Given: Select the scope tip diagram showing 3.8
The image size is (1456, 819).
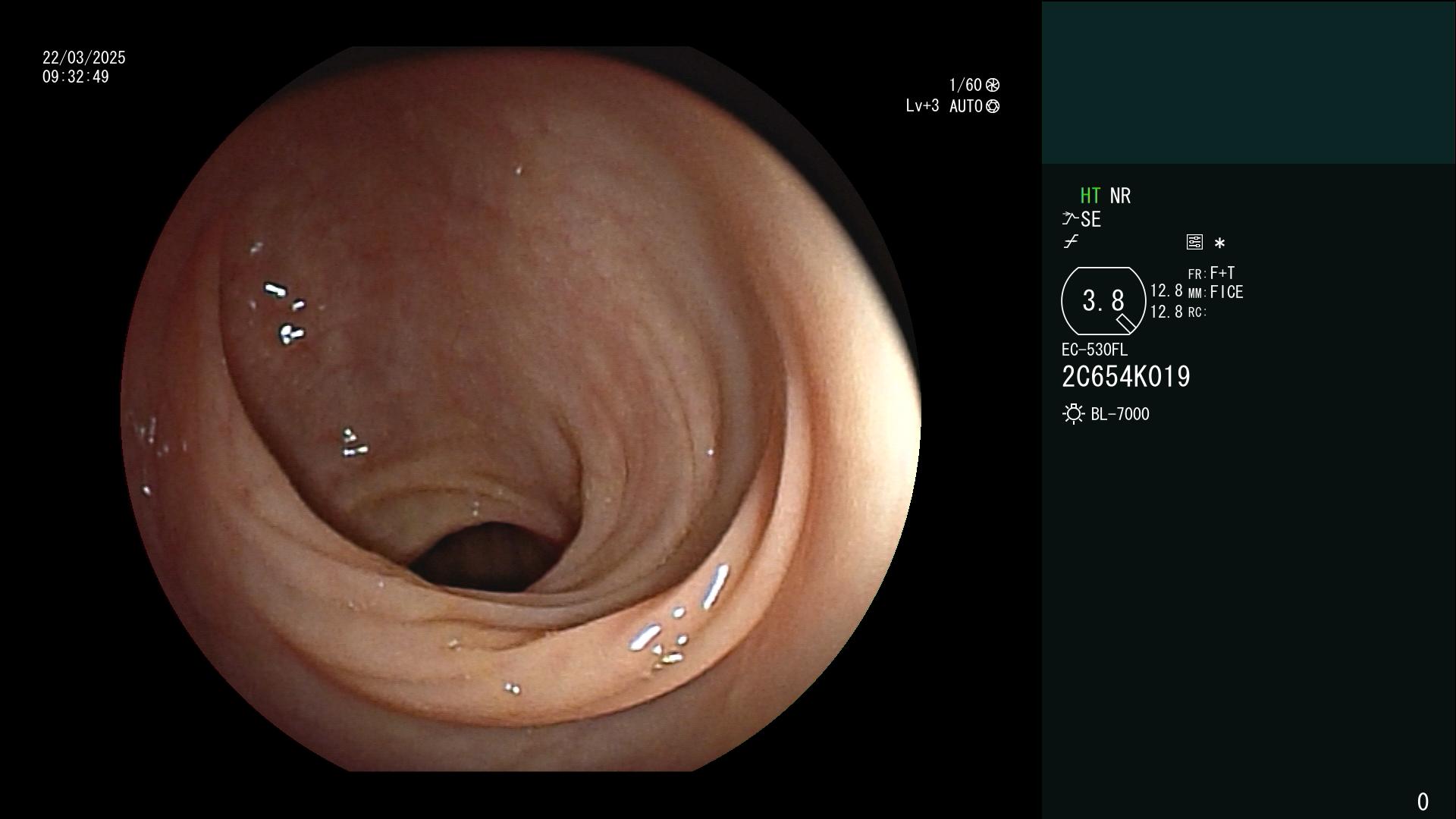Looking at the screenshot, I should (x=1103, y=301).
